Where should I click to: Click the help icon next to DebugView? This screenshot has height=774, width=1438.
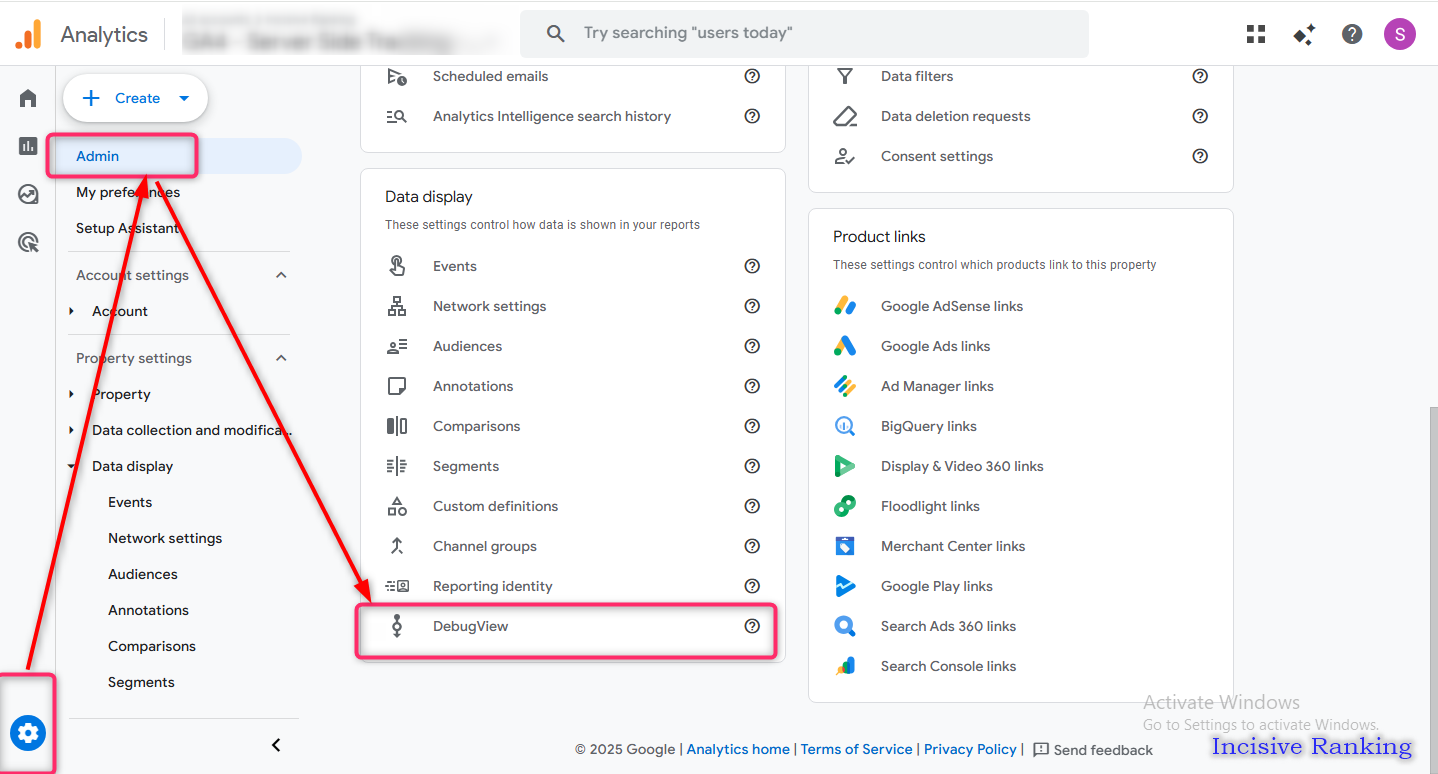752,626
